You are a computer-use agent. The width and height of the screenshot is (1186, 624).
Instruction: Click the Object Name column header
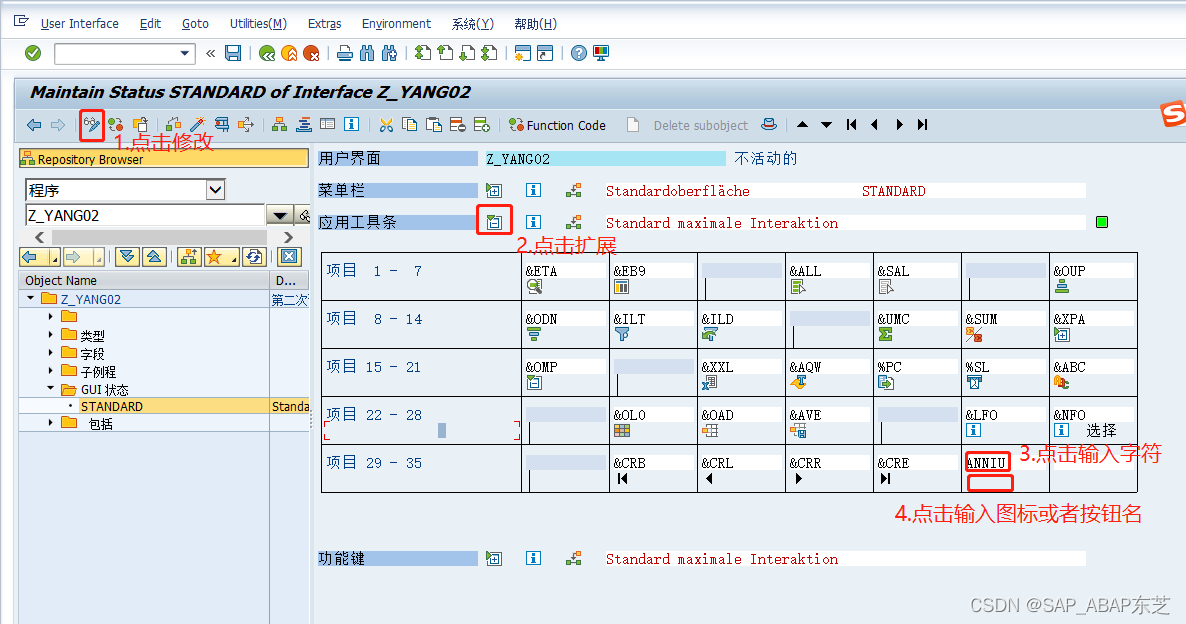point(144,280)
